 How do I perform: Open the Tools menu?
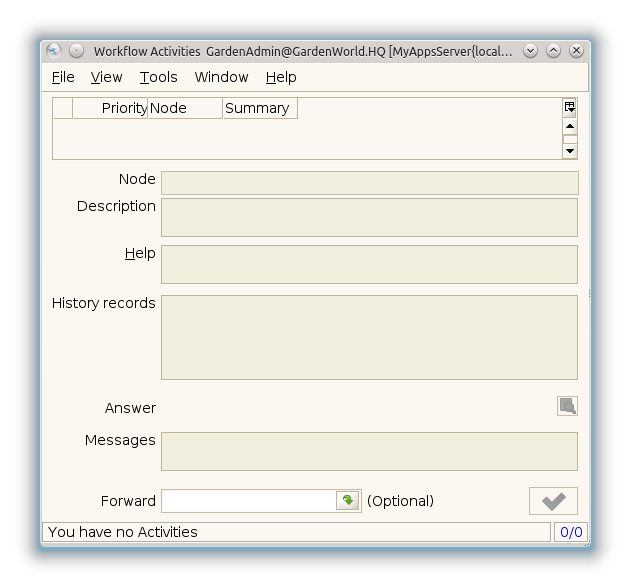pyautogui.click(x=158, y=77)
